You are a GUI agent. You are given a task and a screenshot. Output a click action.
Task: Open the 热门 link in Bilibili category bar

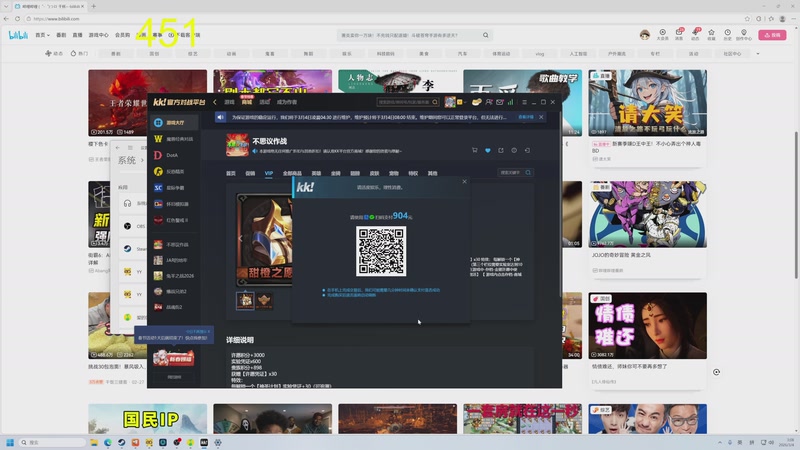pyautogui.click(x=79, y=54)
